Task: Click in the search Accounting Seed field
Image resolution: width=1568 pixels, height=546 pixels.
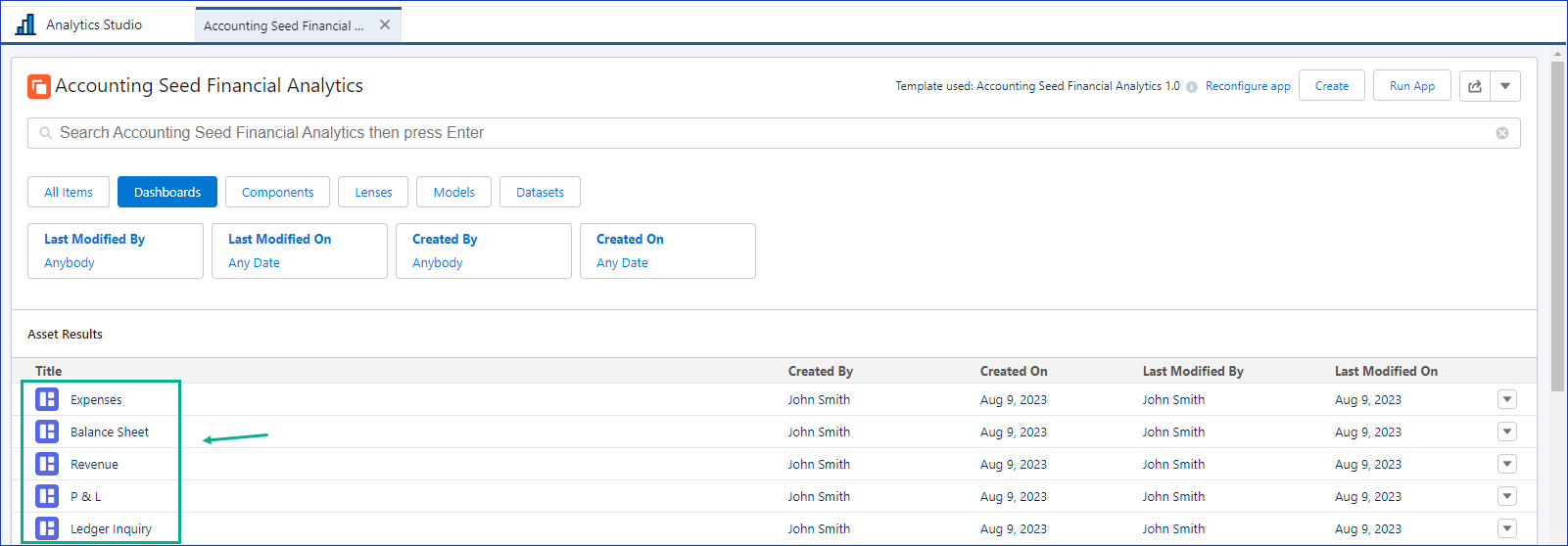Action: click(x=774, y=133)
